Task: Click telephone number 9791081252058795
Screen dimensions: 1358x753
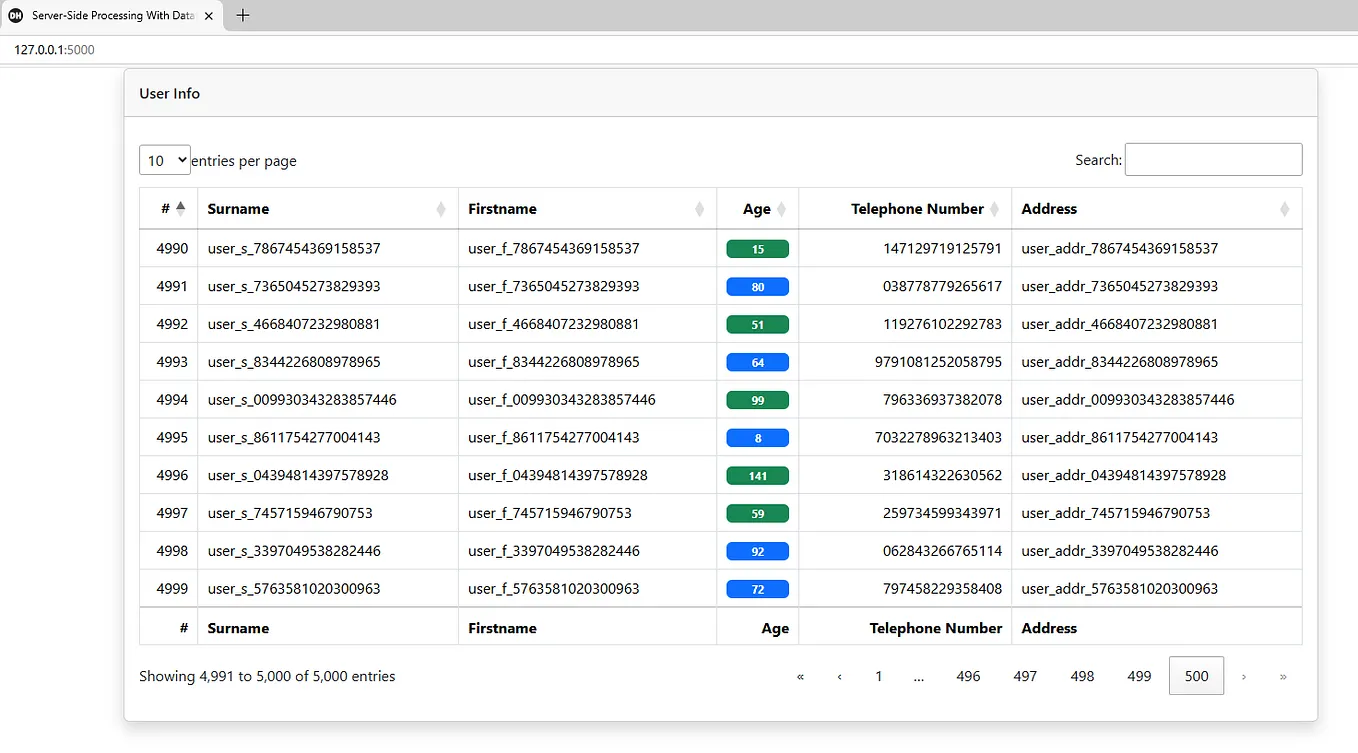Action: coord(938,362)
